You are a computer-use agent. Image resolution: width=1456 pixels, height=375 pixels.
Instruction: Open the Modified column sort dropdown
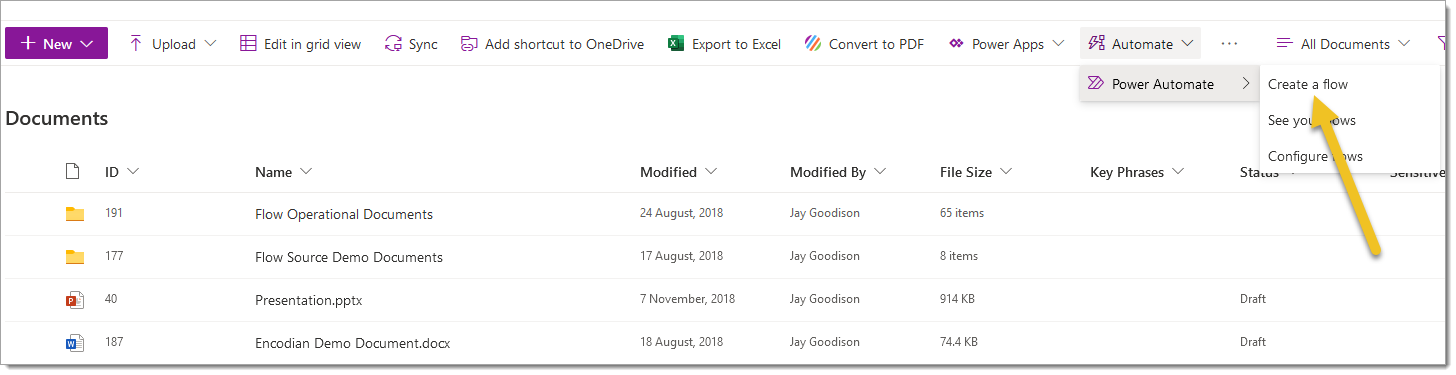point(711,172)
